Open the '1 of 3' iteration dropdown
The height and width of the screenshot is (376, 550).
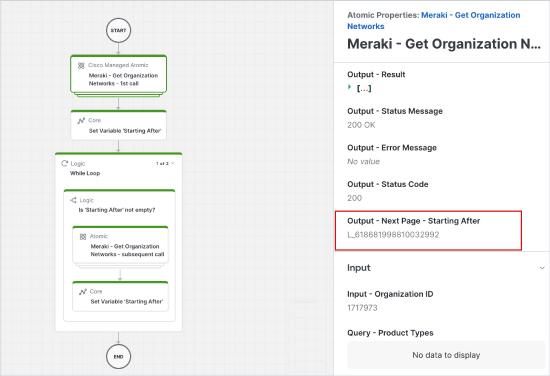click(x=165, y=163)
